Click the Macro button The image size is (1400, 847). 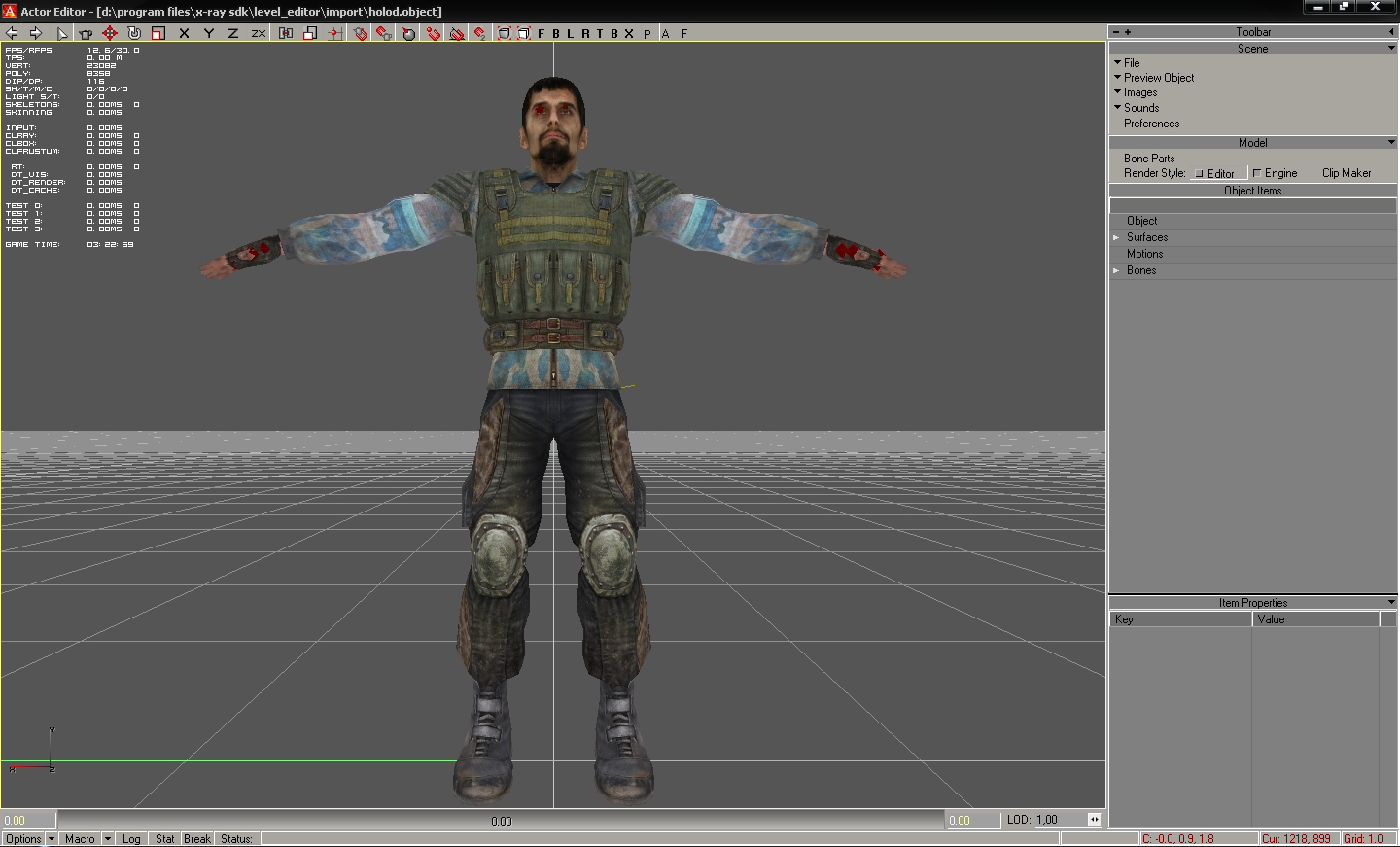(x=80, y=839)
